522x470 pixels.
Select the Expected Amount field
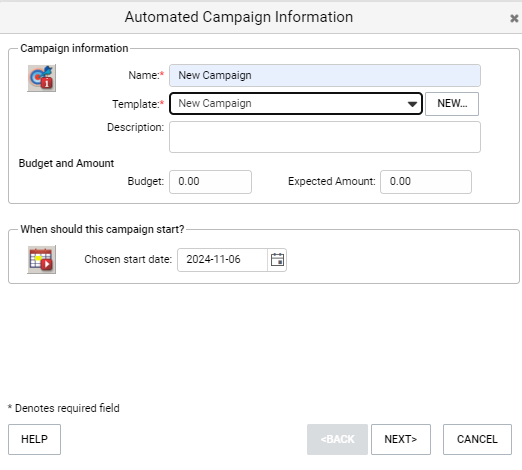pyautogui.click(x=426, y=182)
